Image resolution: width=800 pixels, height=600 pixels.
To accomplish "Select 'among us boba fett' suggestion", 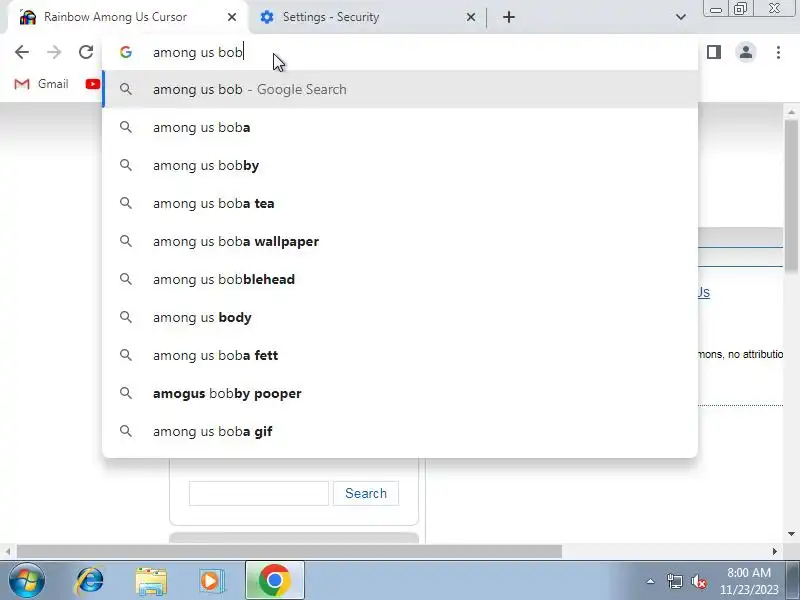I will point(400,355).
